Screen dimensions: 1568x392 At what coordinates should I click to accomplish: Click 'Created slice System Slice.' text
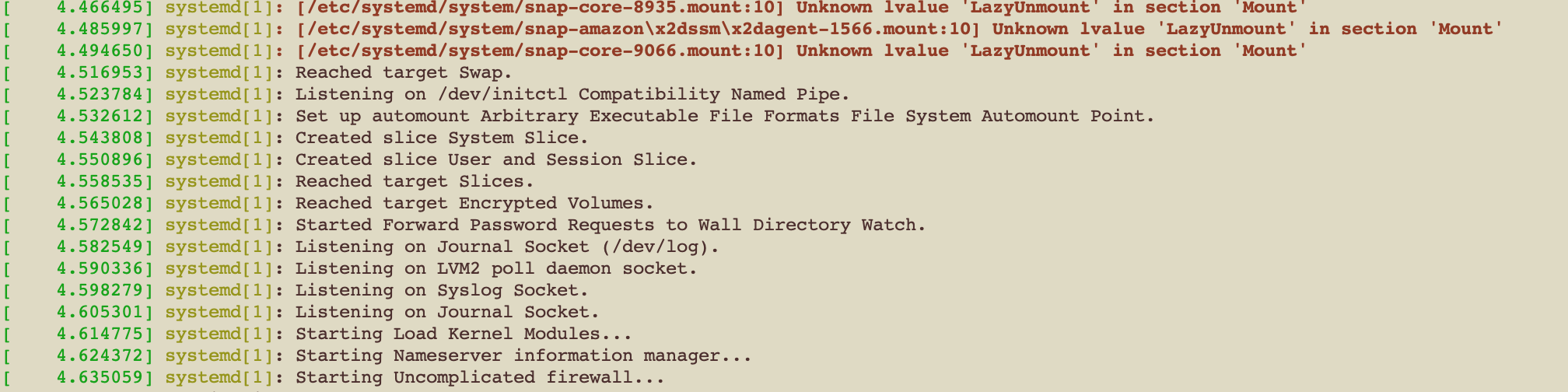tap(442, 138)
